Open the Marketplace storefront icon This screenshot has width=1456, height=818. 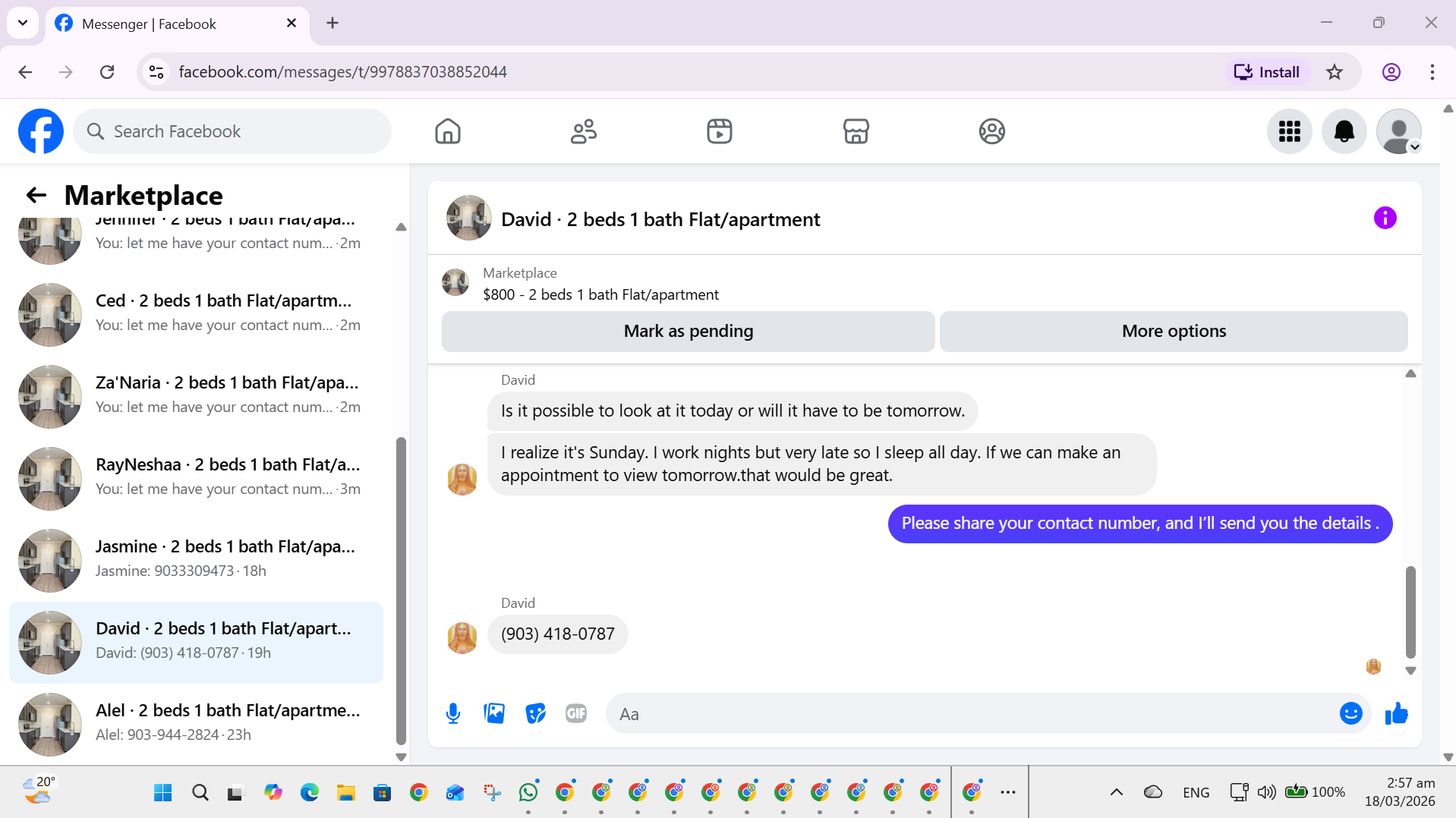pyautogui.click(x=856, y=131)
